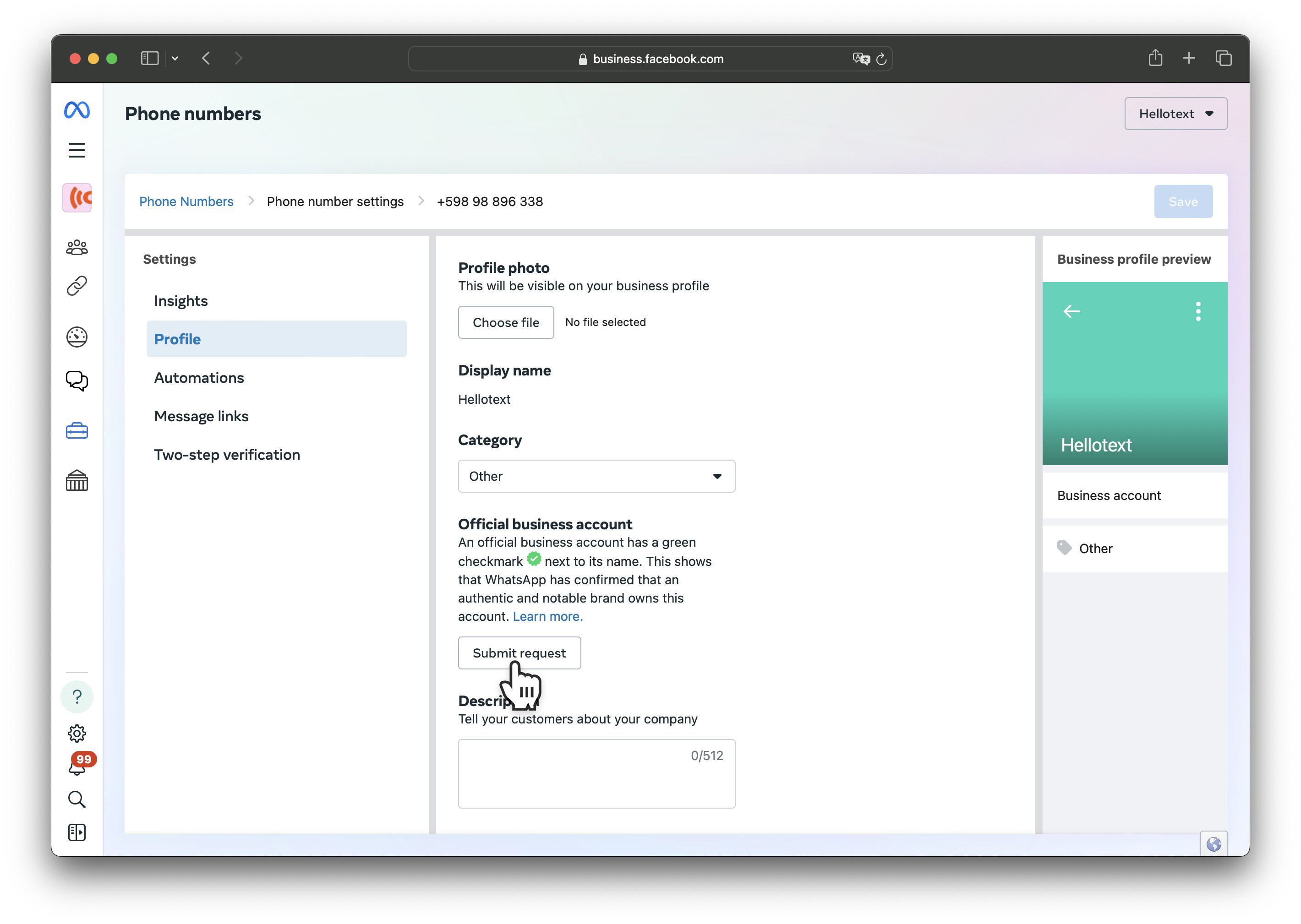Expand the Category dropdown set to Other
Viewport: 1301px width, 924px height.
click(596, 476)
